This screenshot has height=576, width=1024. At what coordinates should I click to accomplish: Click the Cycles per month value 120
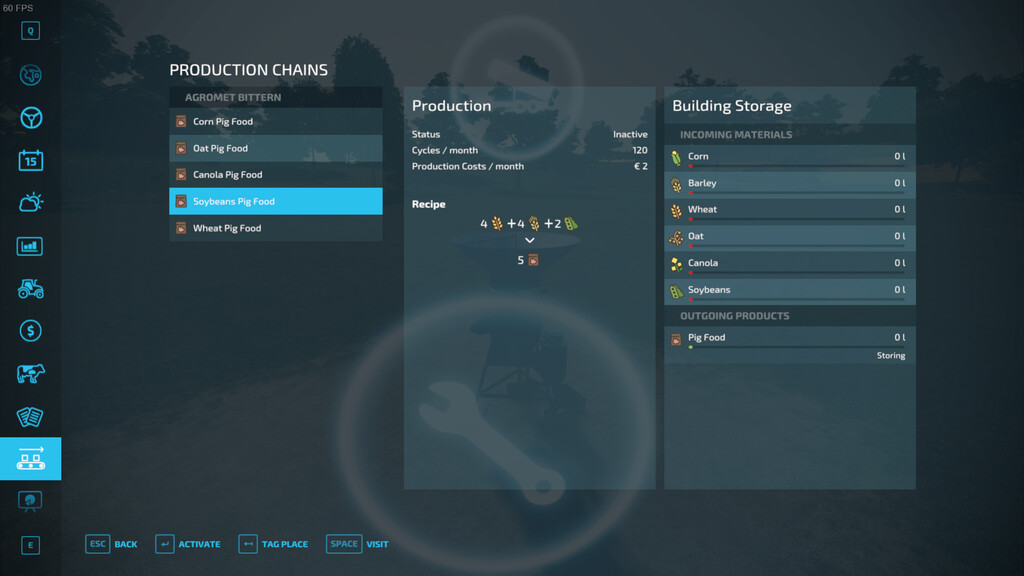click(640, 150)
